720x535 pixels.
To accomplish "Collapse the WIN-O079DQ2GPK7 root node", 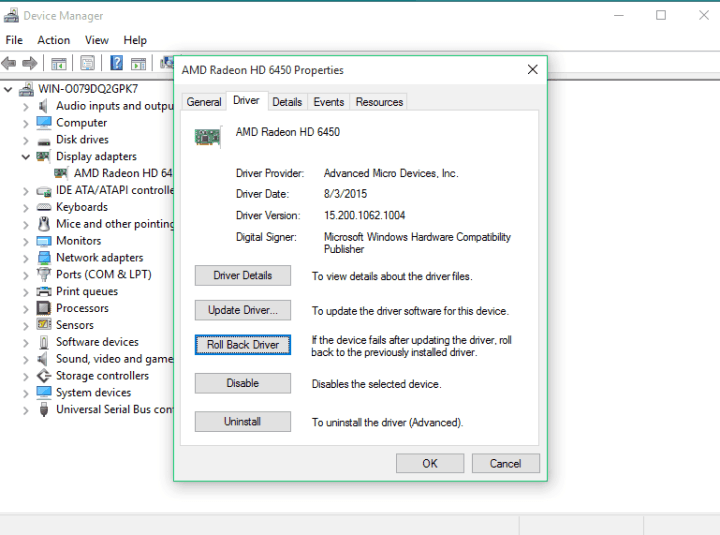I will pyautogui.click(x=8, y=89).
